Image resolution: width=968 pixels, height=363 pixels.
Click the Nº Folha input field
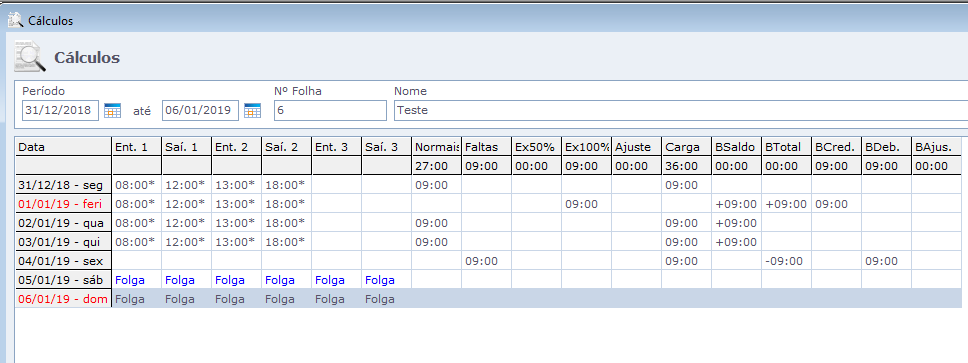click(330, 111)
